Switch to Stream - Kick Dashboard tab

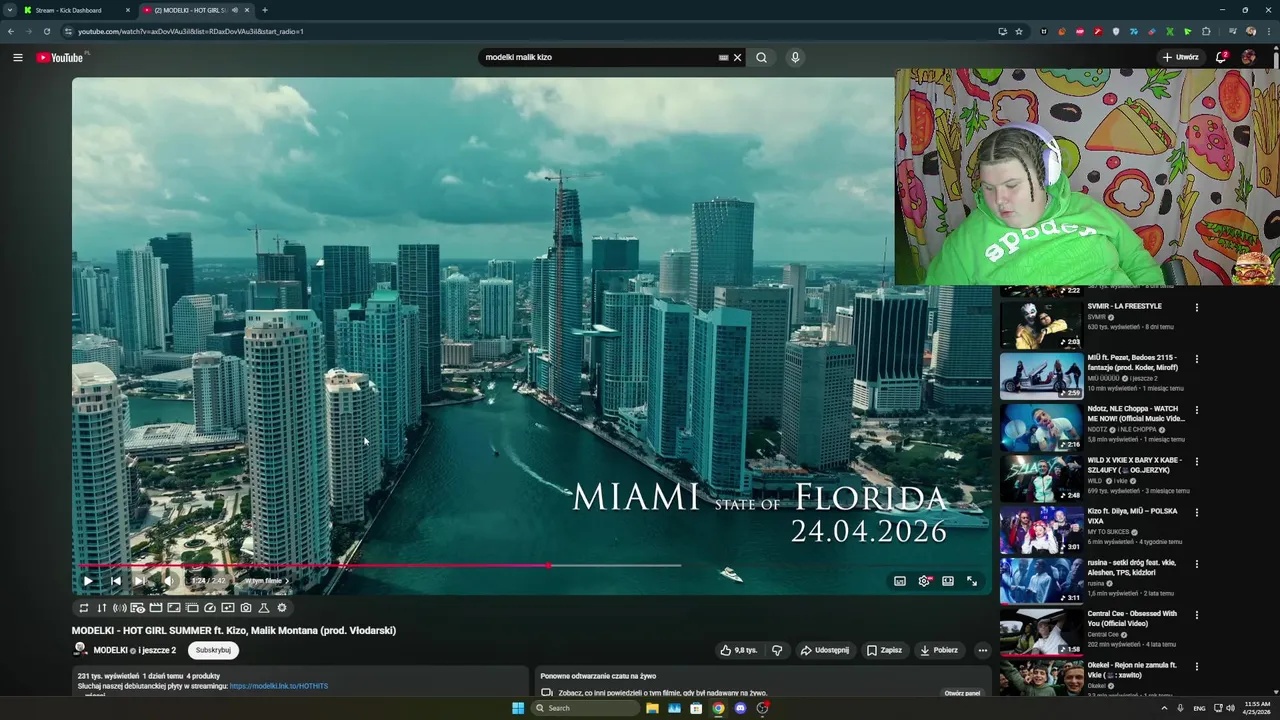[x=77, y=10]
